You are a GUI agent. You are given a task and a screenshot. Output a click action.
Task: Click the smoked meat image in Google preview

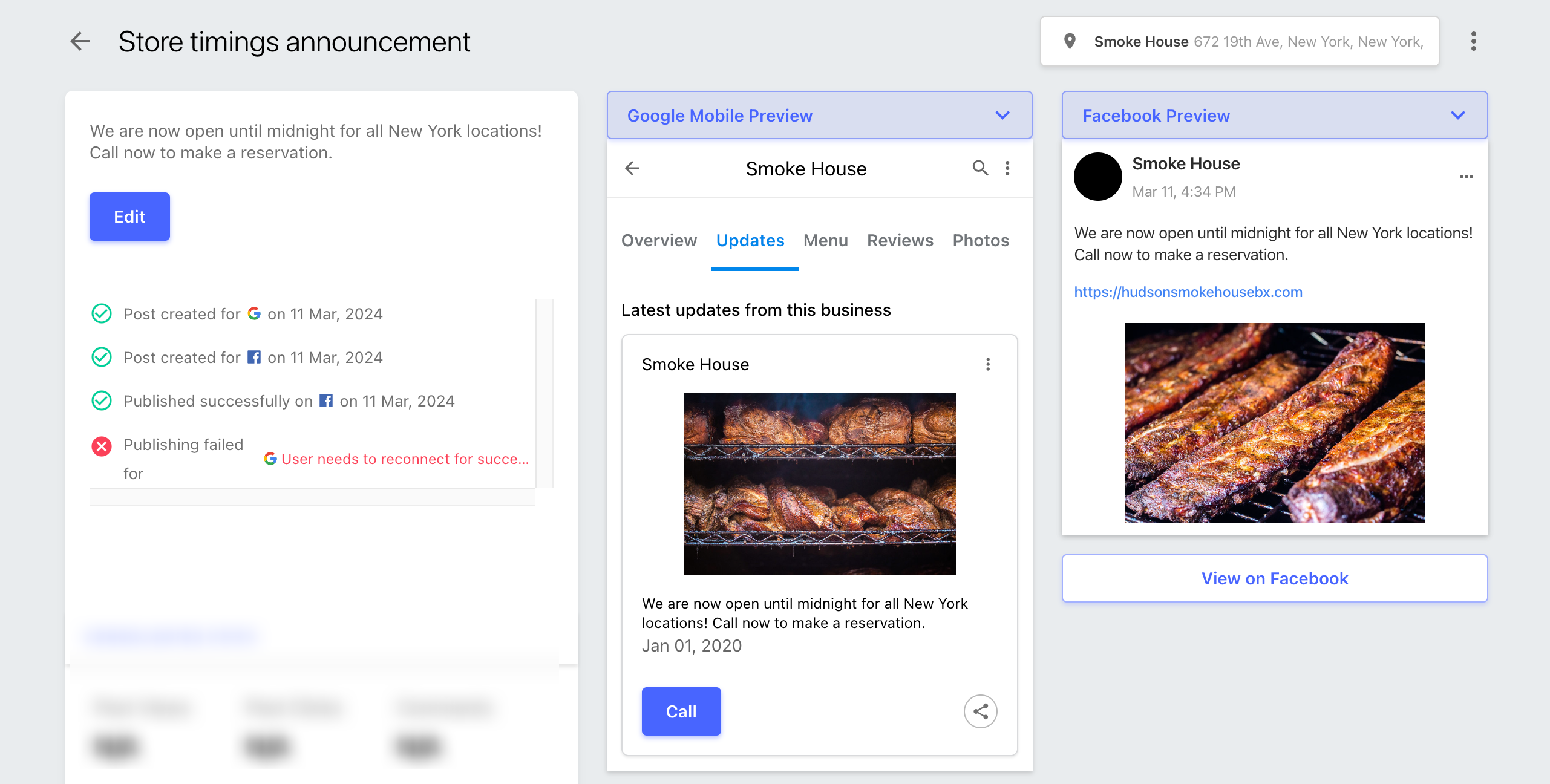(x=820, y=484)
